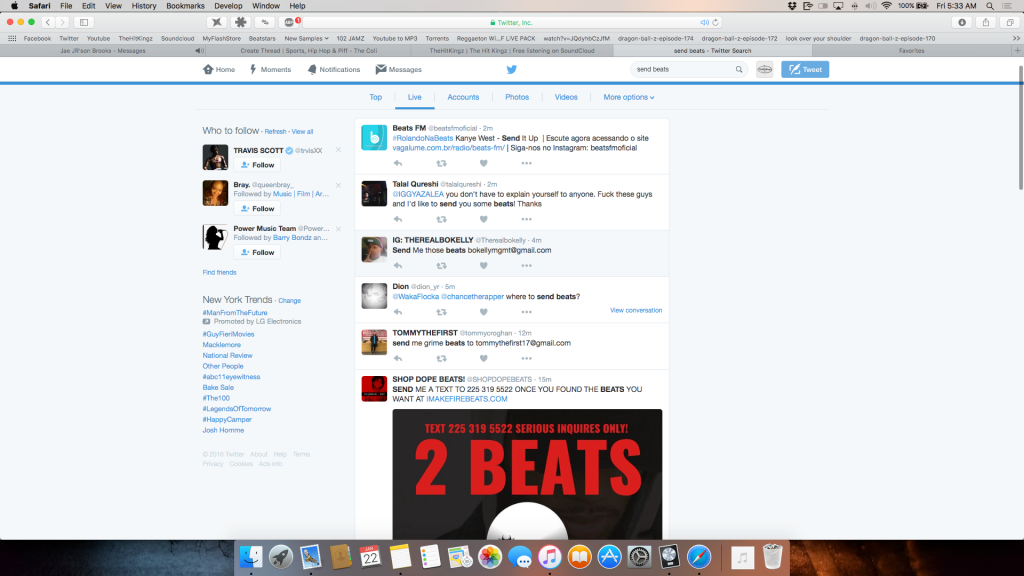
Task: Open the Videos results tab
Action: click(566, 97)
